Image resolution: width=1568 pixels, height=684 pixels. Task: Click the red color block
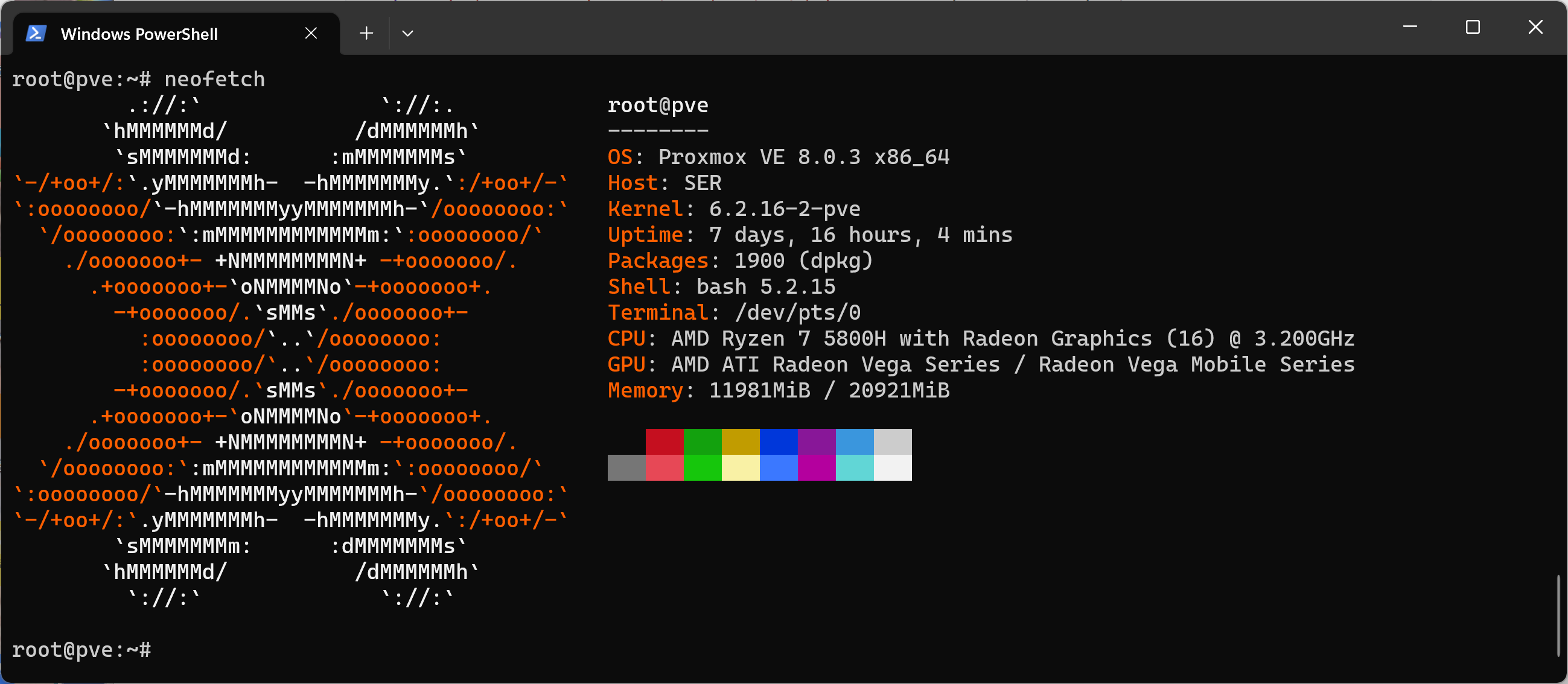[x=664, y=441]
